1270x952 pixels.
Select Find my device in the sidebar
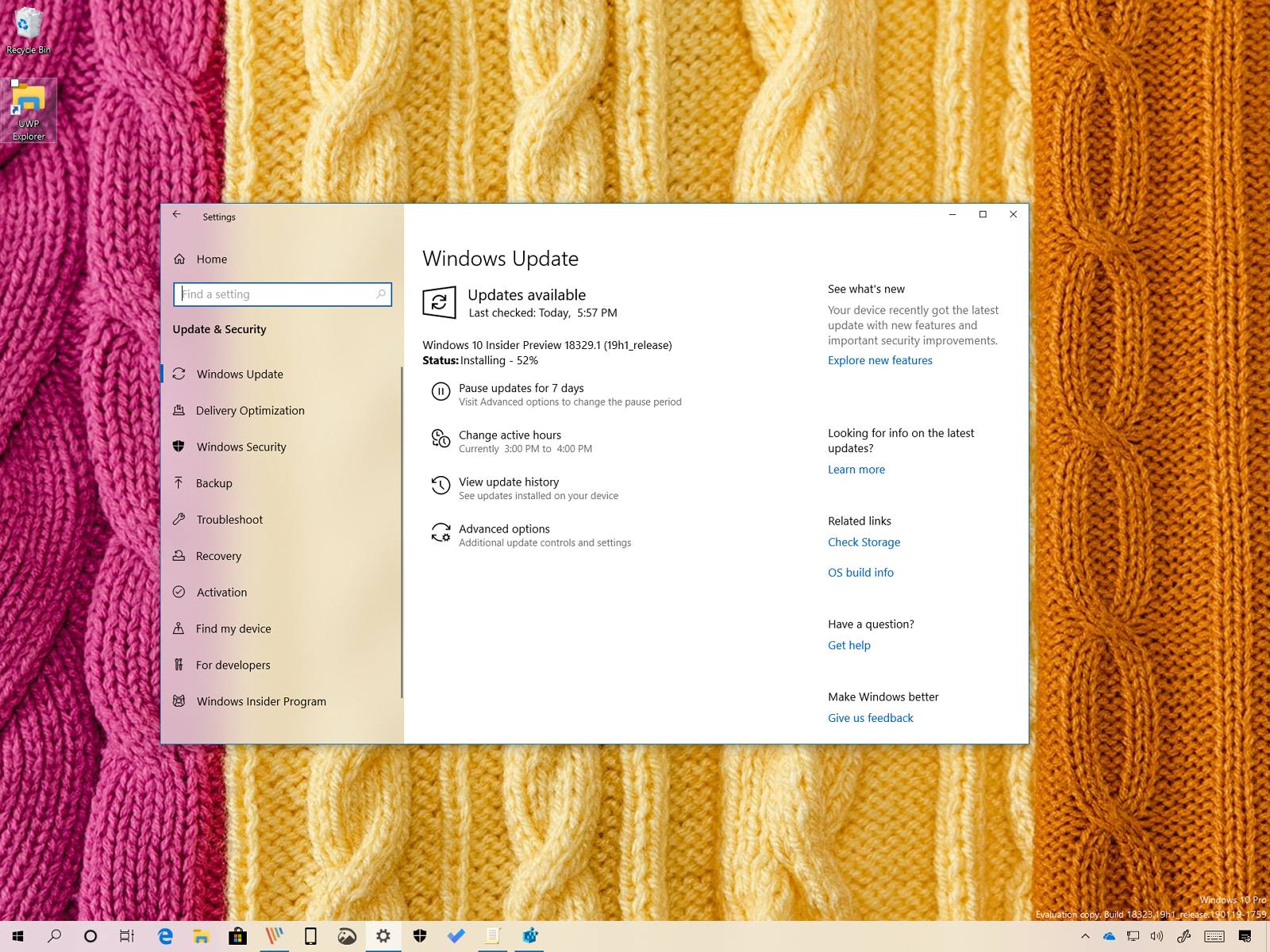(x=232, y=628)
